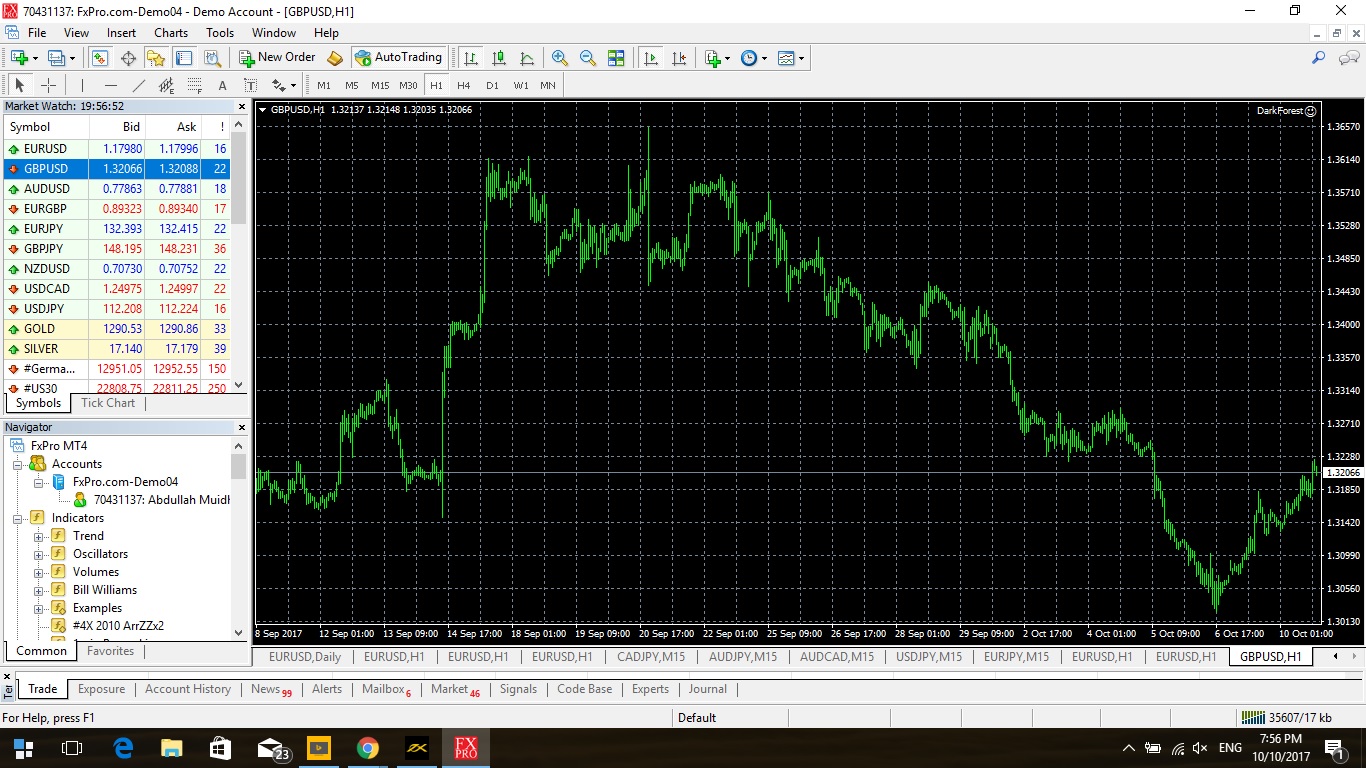Open the Windows Start menu
Viewport: 1366px width, 768px height.
click(x=23, y=748)
